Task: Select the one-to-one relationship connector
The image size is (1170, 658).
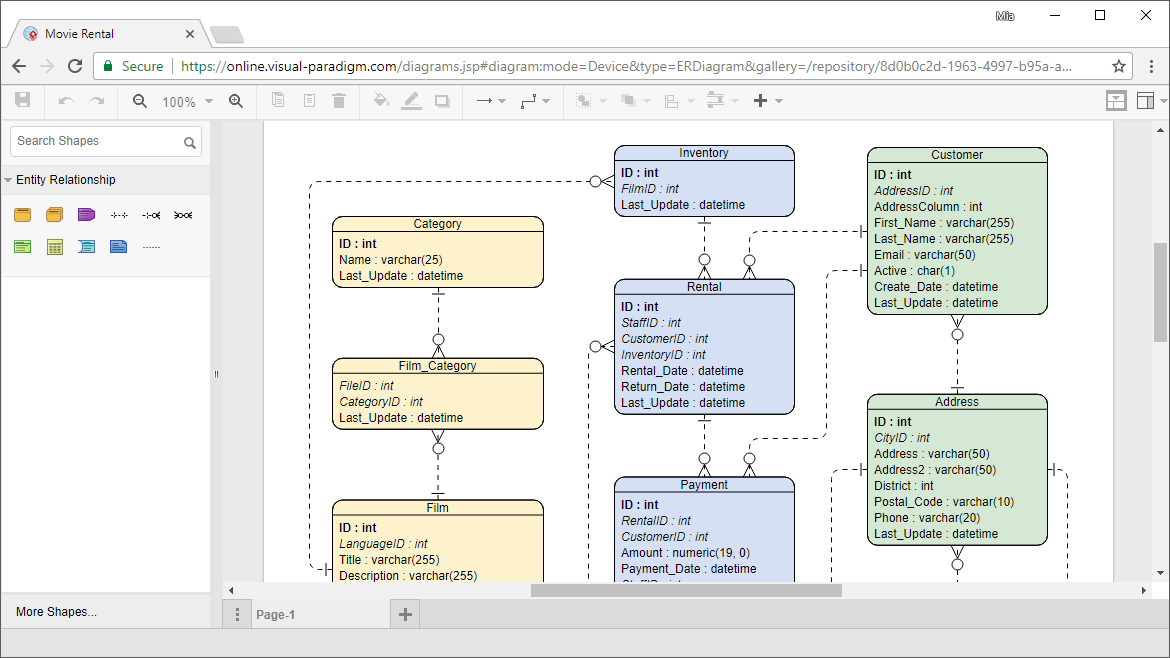Action: click(x=119, y=216)
